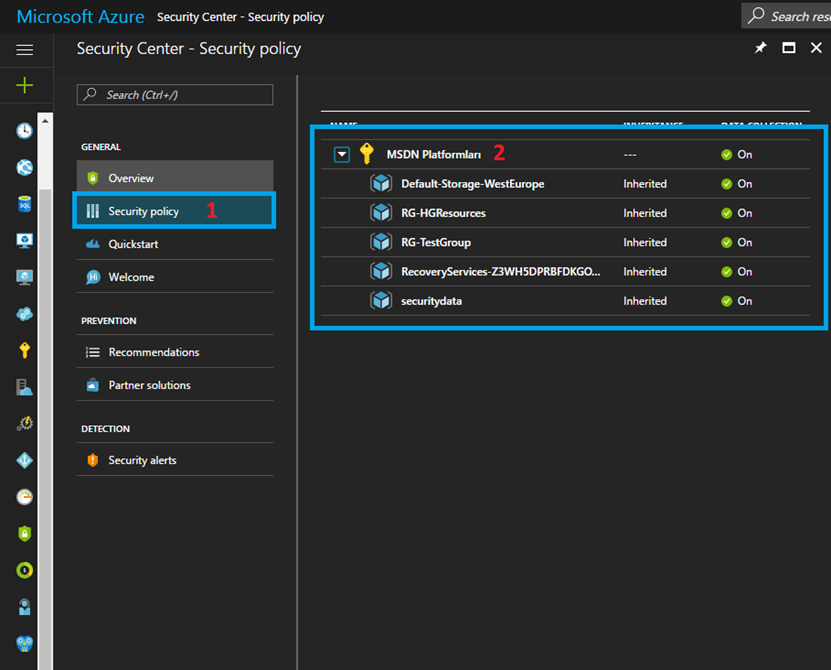Open the key Subscriptions icon in sidebar

[24, 350]
